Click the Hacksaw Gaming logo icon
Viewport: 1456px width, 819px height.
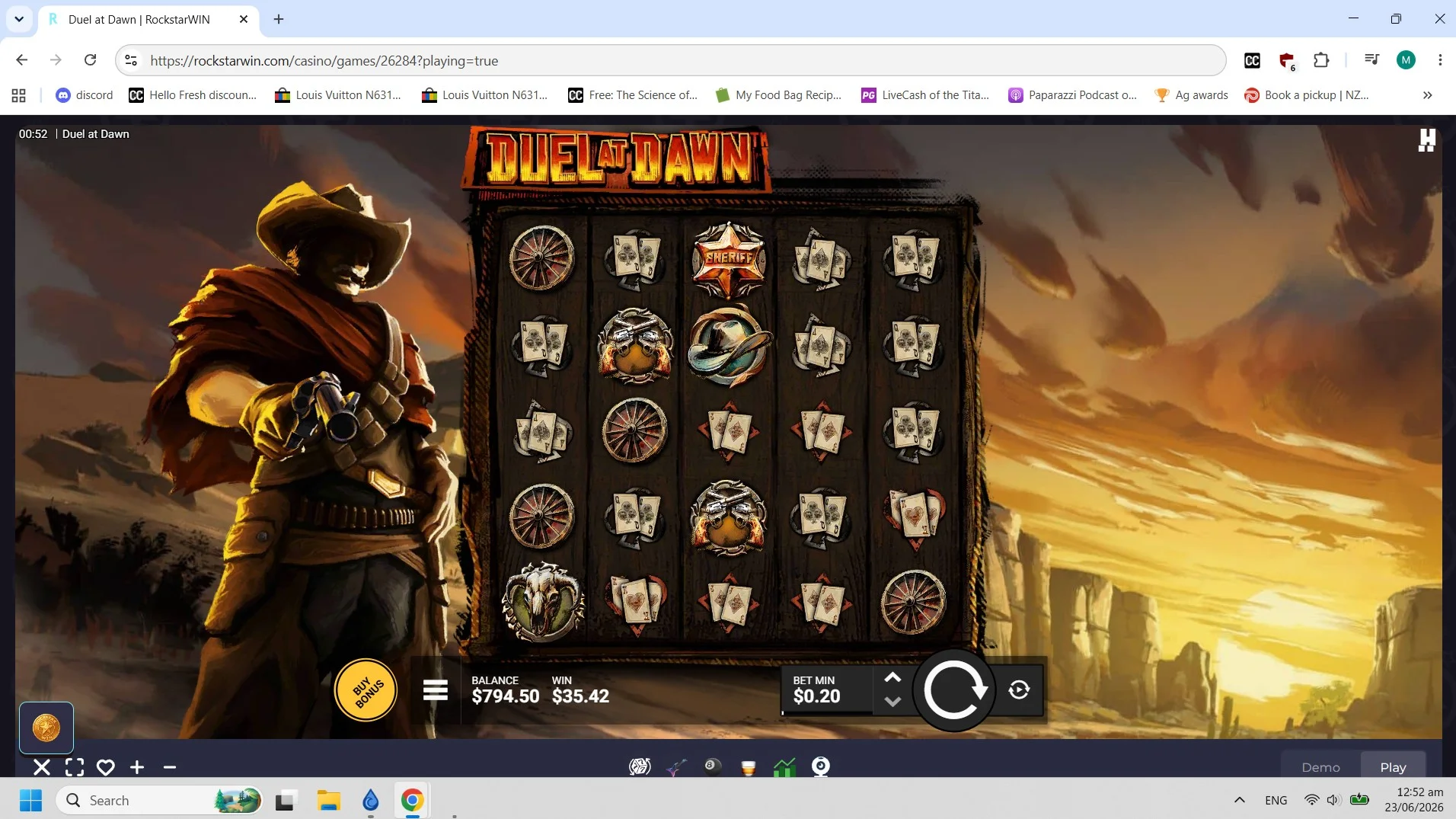[1426, 140]
